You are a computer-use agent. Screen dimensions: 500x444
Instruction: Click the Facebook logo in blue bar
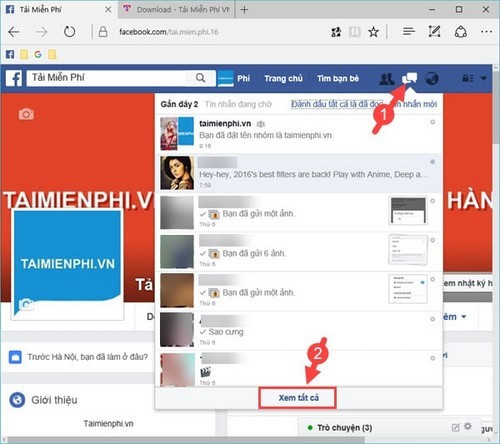[x=14, y=78]
